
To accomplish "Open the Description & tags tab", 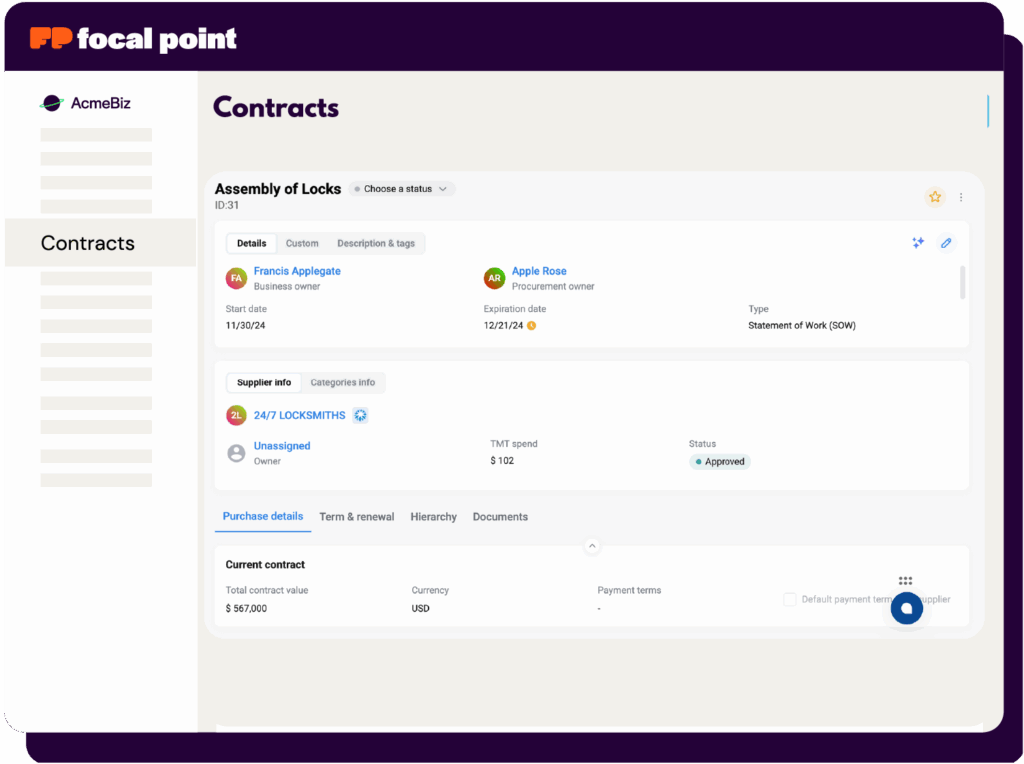I will (376, 243).
